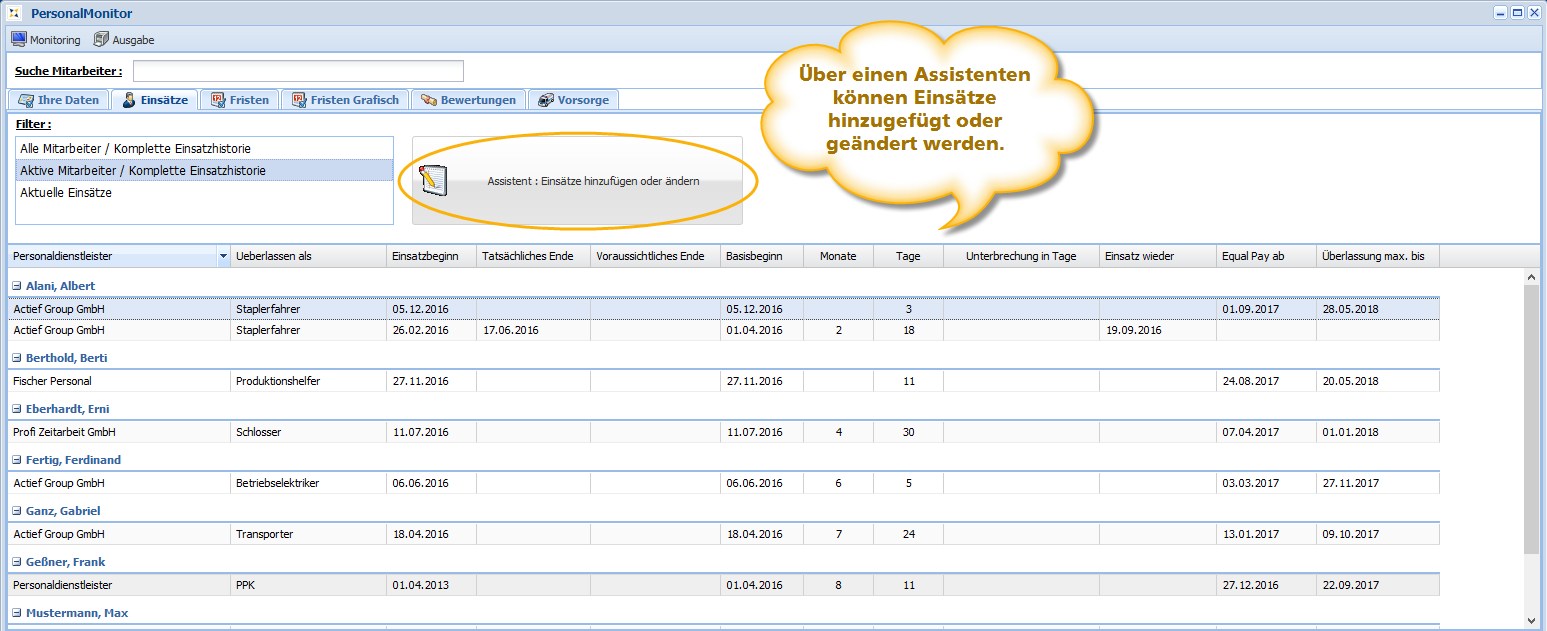Switch to the Fristen tab
Viewport: 1547px width, 631px height.
point(239,100)
